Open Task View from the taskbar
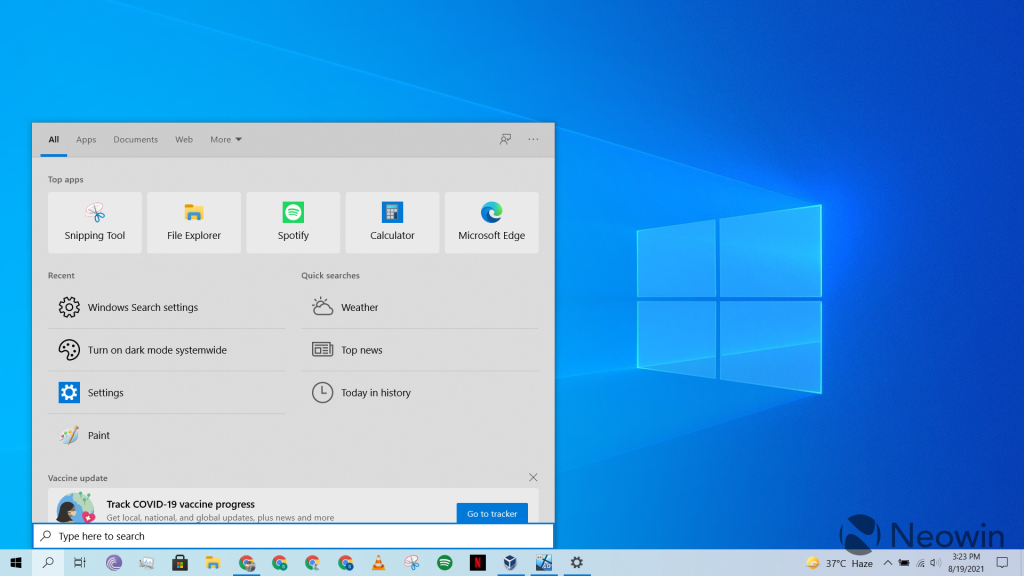The width and height of the screenshot is (1024, 576). click(x=80, y=563)
